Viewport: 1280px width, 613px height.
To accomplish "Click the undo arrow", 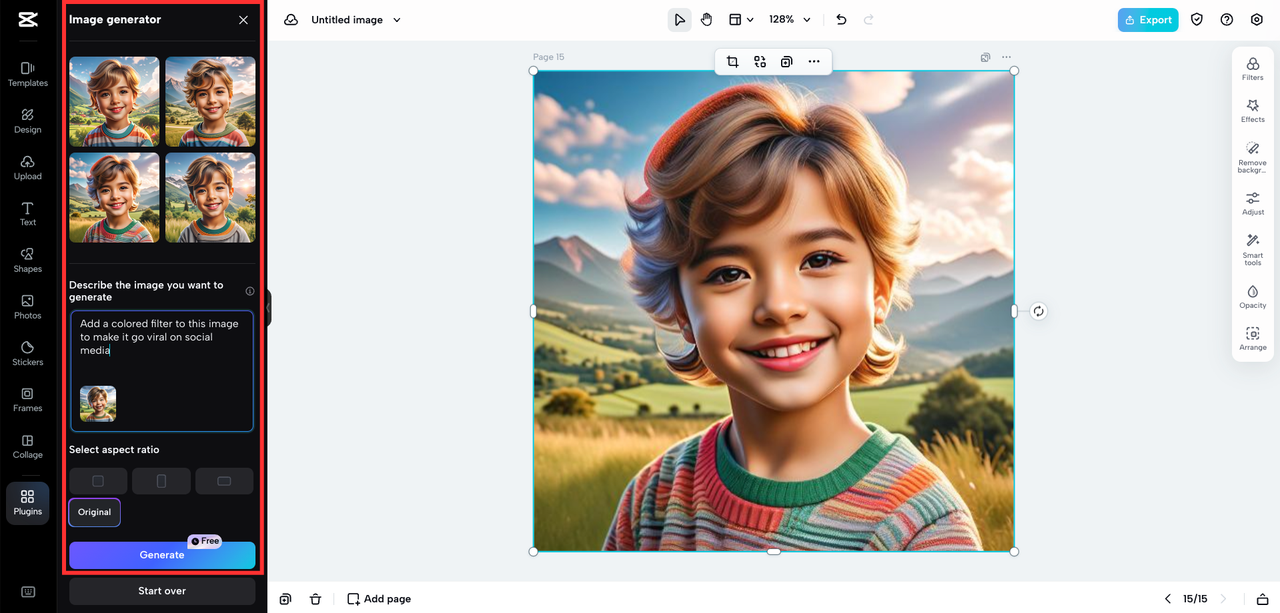I will [841, 19].
